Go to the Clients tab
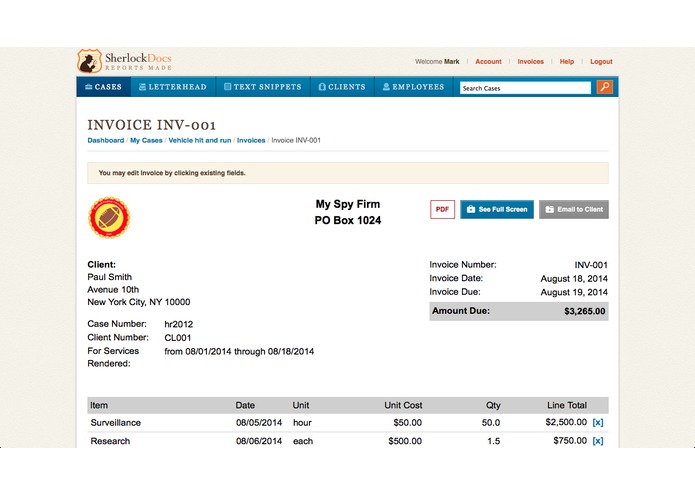 pyautogui.click(x=342, y=87)
